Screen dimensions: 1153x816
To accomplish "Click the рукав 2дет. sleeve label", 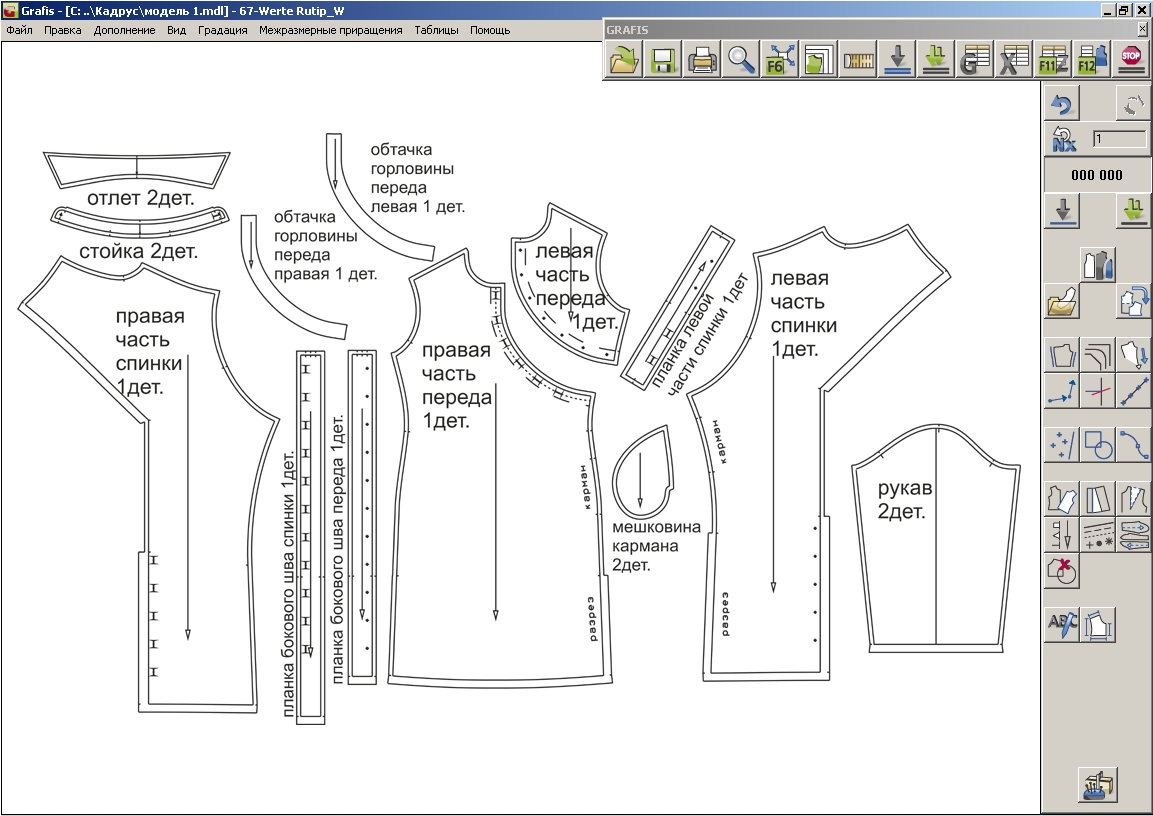I will tap(904, 500).
